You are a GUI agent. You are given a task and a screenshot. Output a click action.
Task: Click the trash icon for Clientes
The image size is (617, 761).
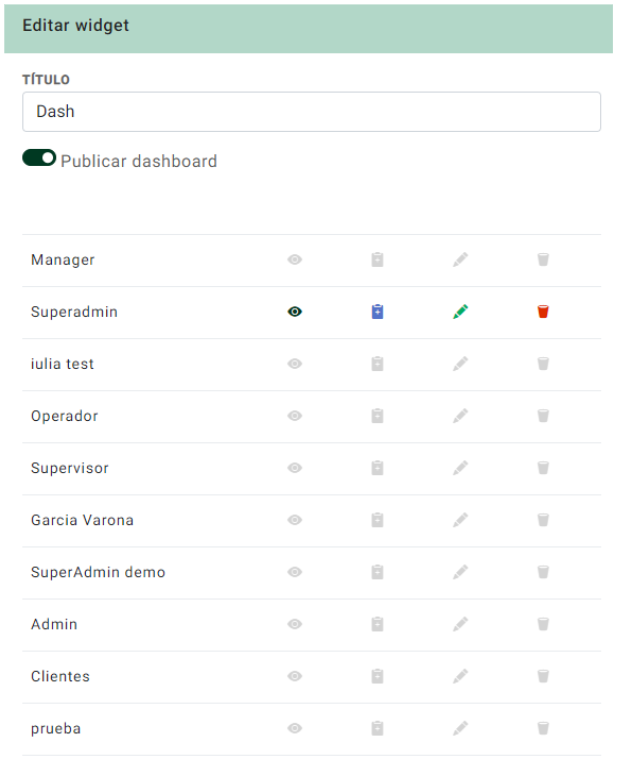[543, 676]
